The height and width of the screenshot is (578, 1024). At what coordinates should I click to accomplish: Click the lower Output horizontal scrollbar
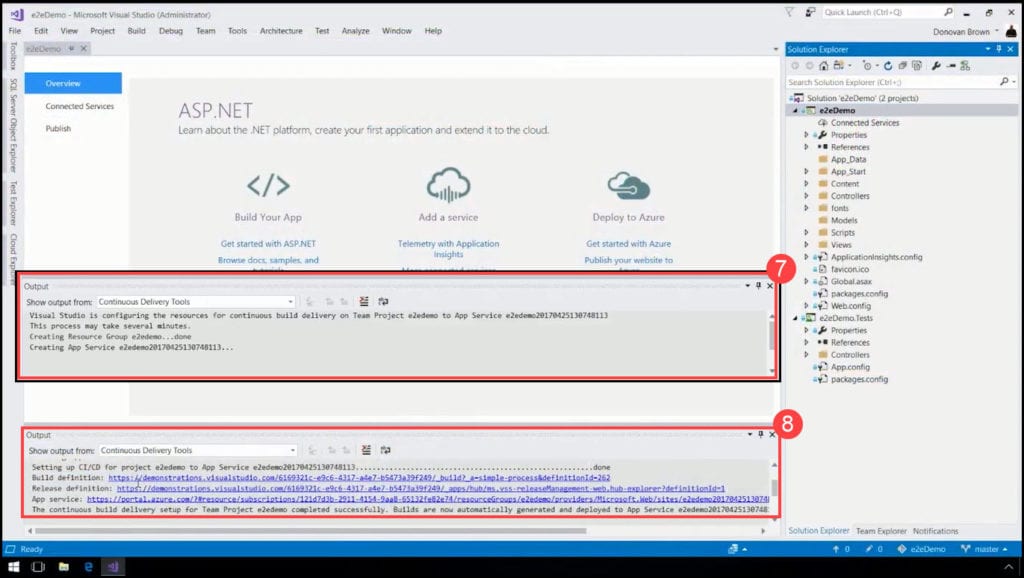click(x=310, y=531)
